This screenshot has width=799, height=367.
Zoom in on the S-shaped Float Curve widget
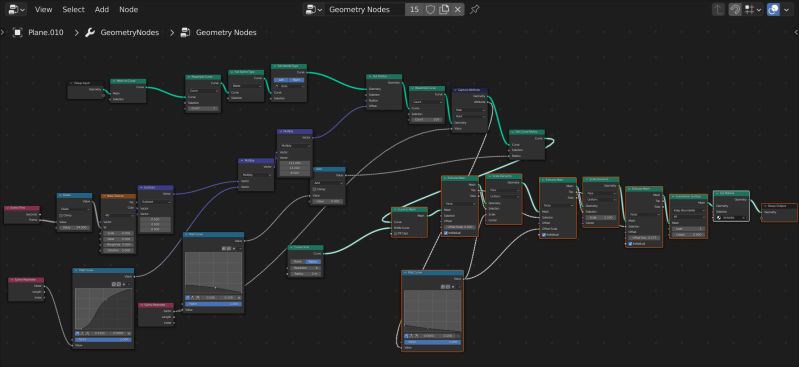(113, 284)
